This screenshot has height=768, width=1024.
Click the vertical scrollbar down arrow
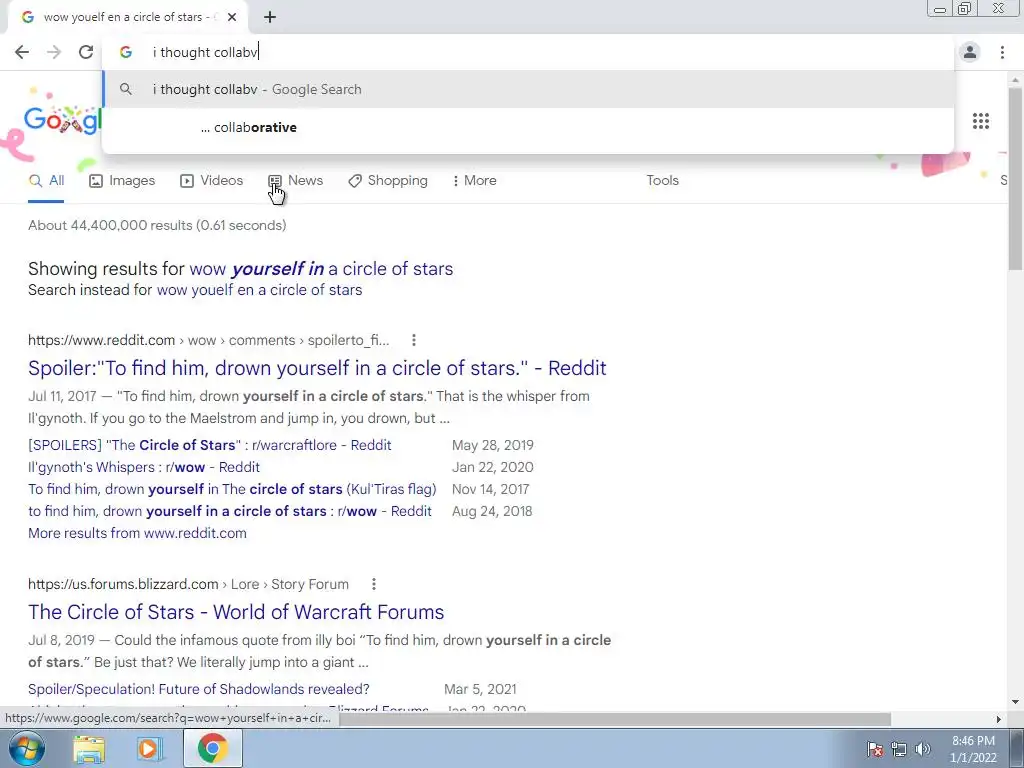(1015, 703)
